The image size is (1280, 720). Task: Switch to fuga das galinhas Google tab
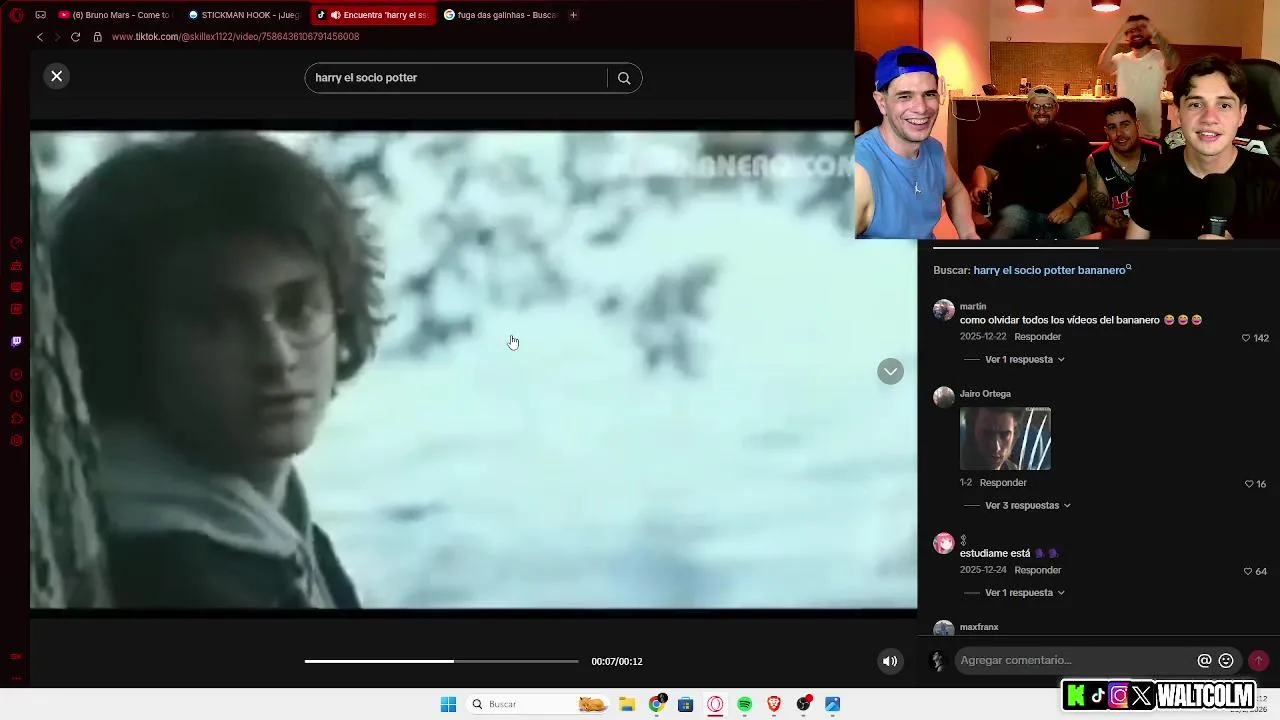tap(500, 15)
